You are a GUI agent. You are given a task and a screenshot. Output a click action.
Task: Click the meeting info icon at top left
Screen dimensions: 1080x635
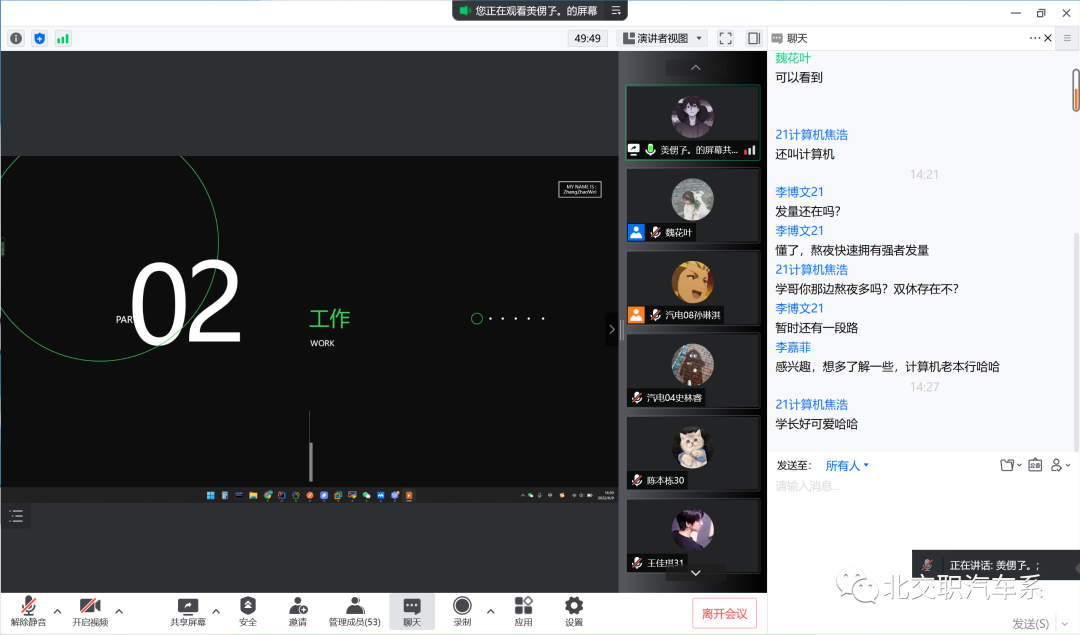pos(16,38)
